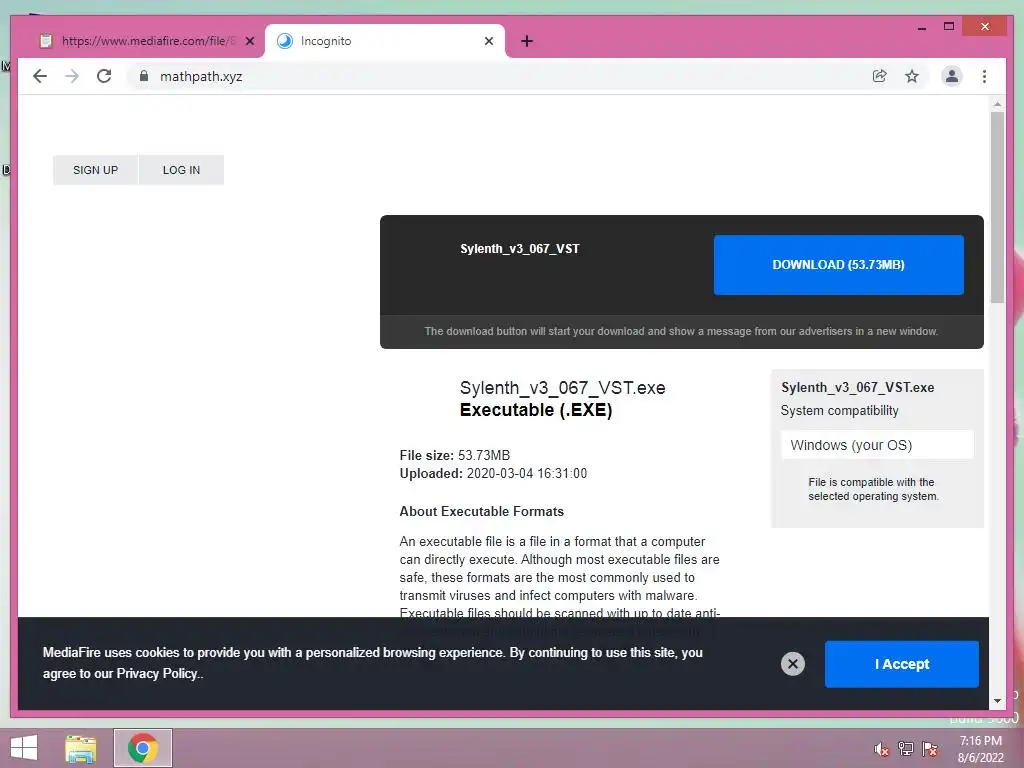Viewport: 1024px width, 768px height.
Task: Click the Chrome taskbar icon
Action: (142, 748)
